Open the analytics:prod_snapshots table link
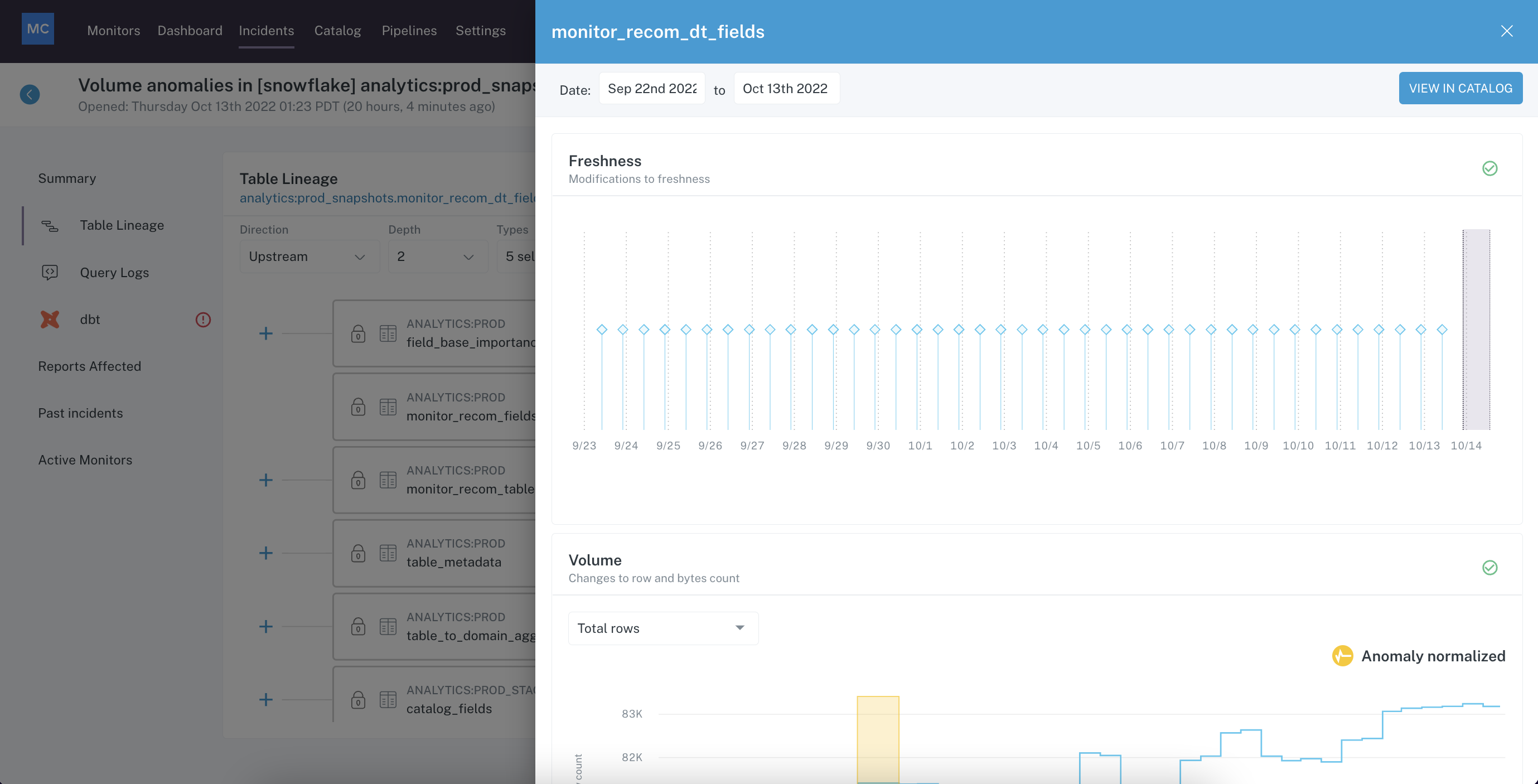Screen dimensions: 1538x784 point(388,199)
